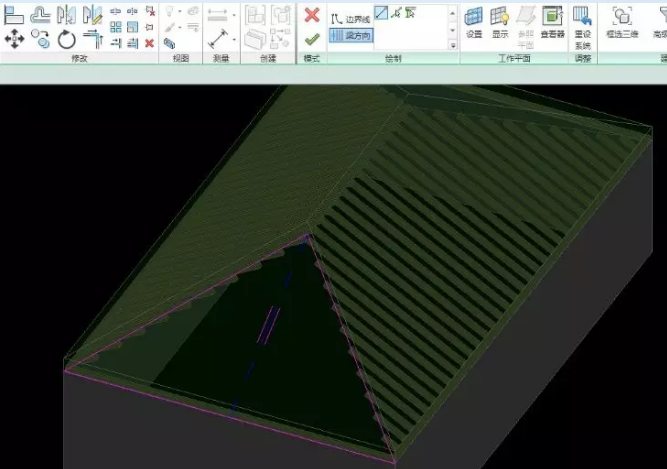Open the Measure tool dropdown arrow
Viewport: 667px width, 469px height.
coord(234,40)
